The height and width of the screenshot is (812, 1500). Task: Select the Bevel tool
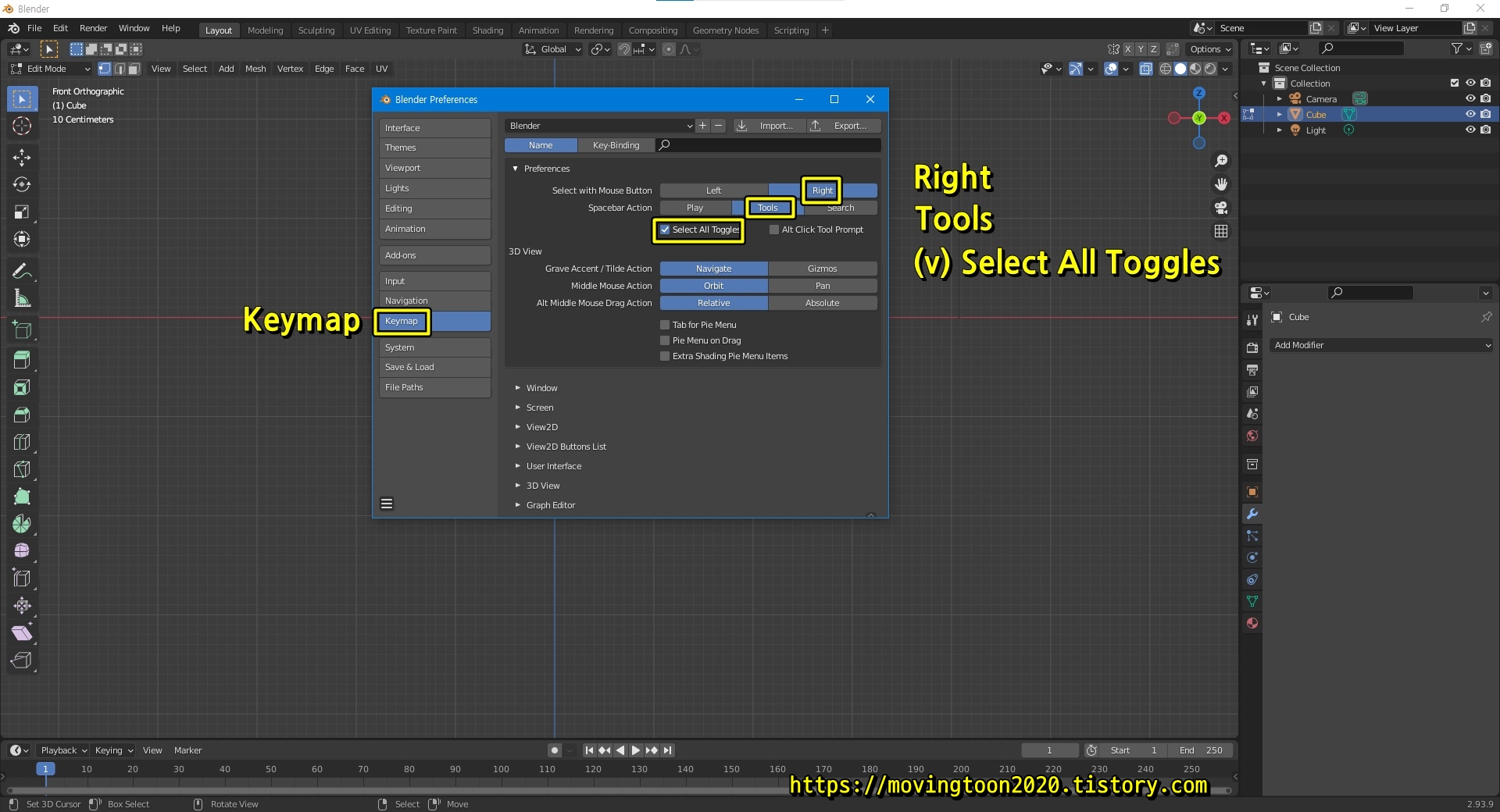(22, 415)
